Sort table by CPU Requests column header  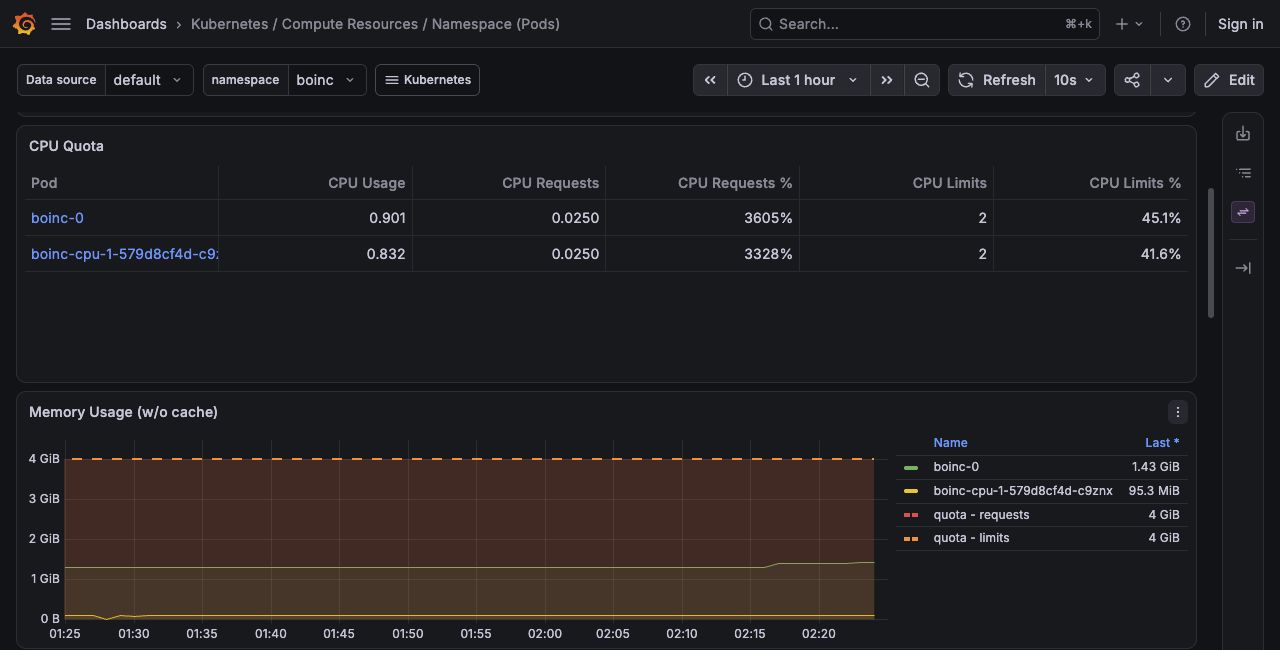[x=550, y=183]
